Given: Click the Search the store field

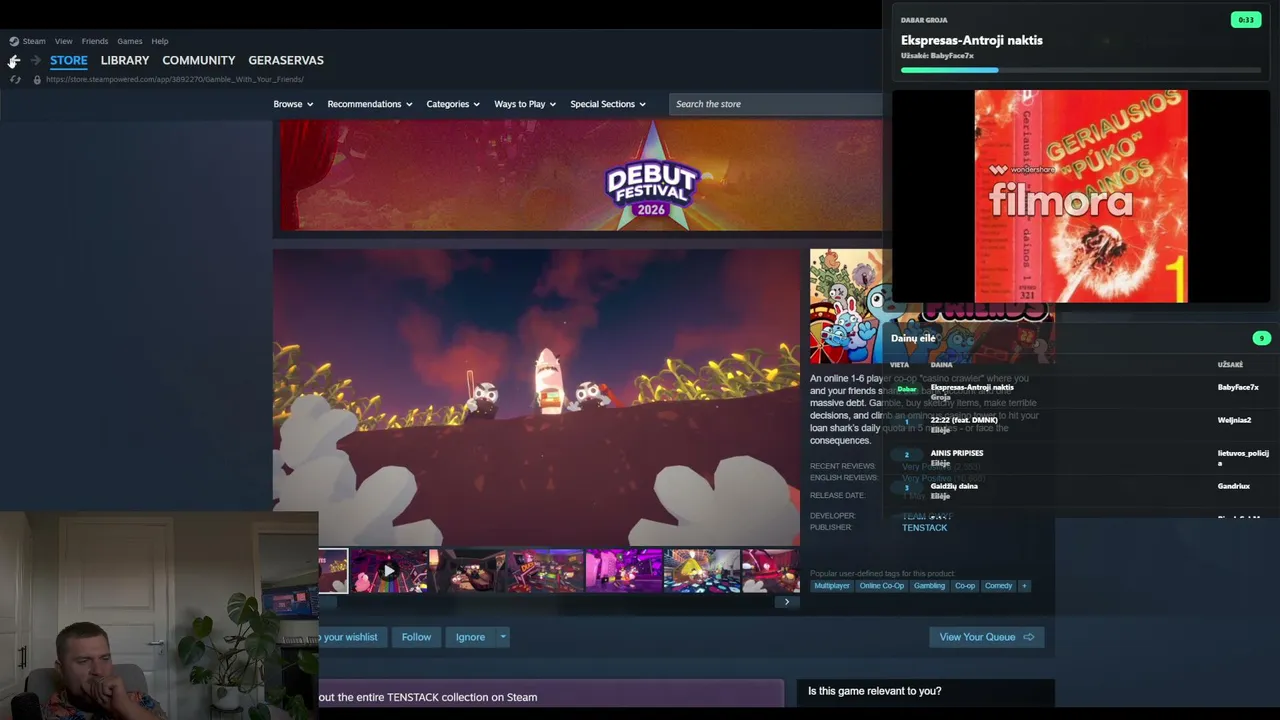Looking at the screenshot, I should point(775,104).
